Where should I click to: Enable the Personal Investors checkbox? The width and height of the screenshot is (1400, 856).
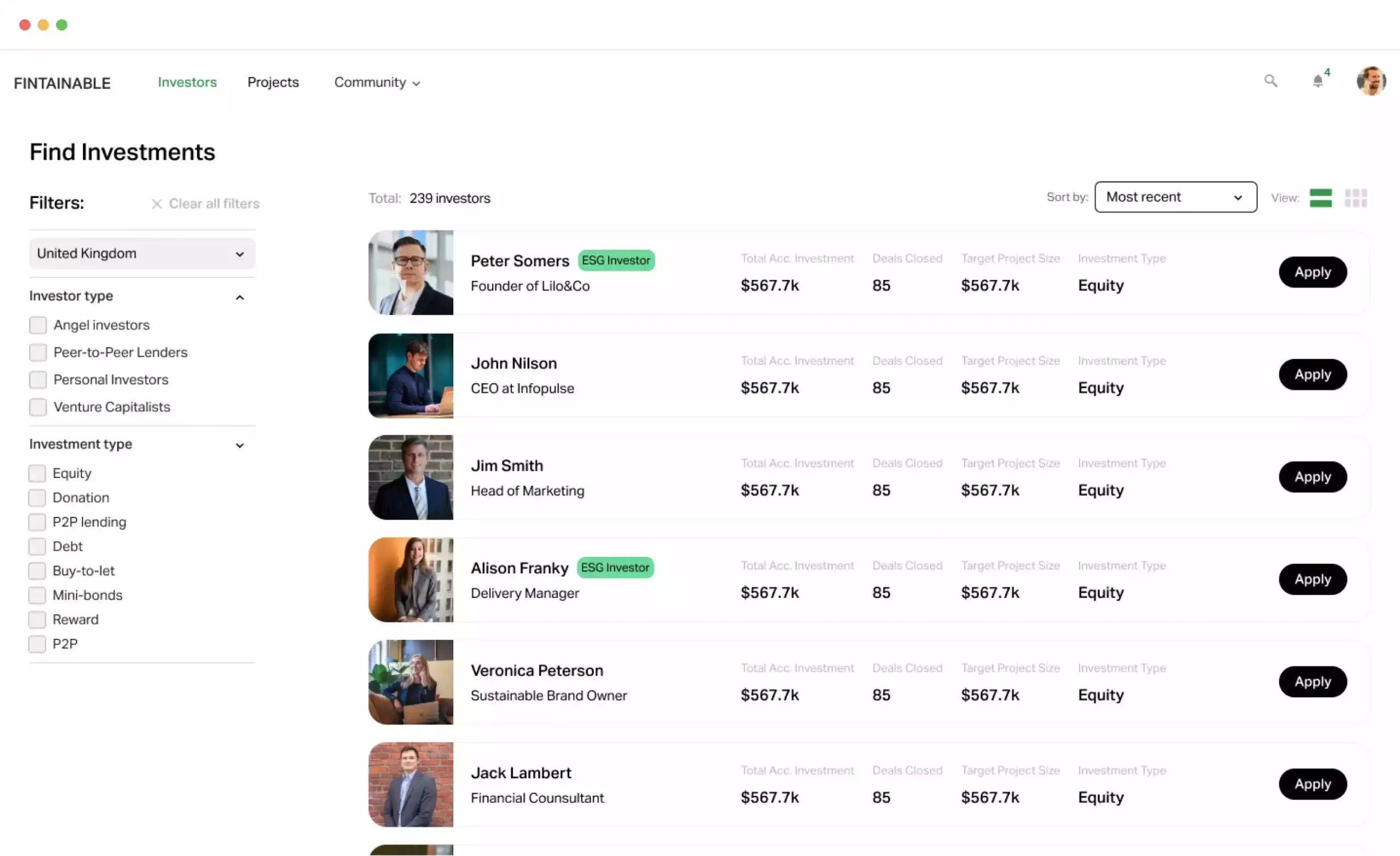click(x=38, y=380)
